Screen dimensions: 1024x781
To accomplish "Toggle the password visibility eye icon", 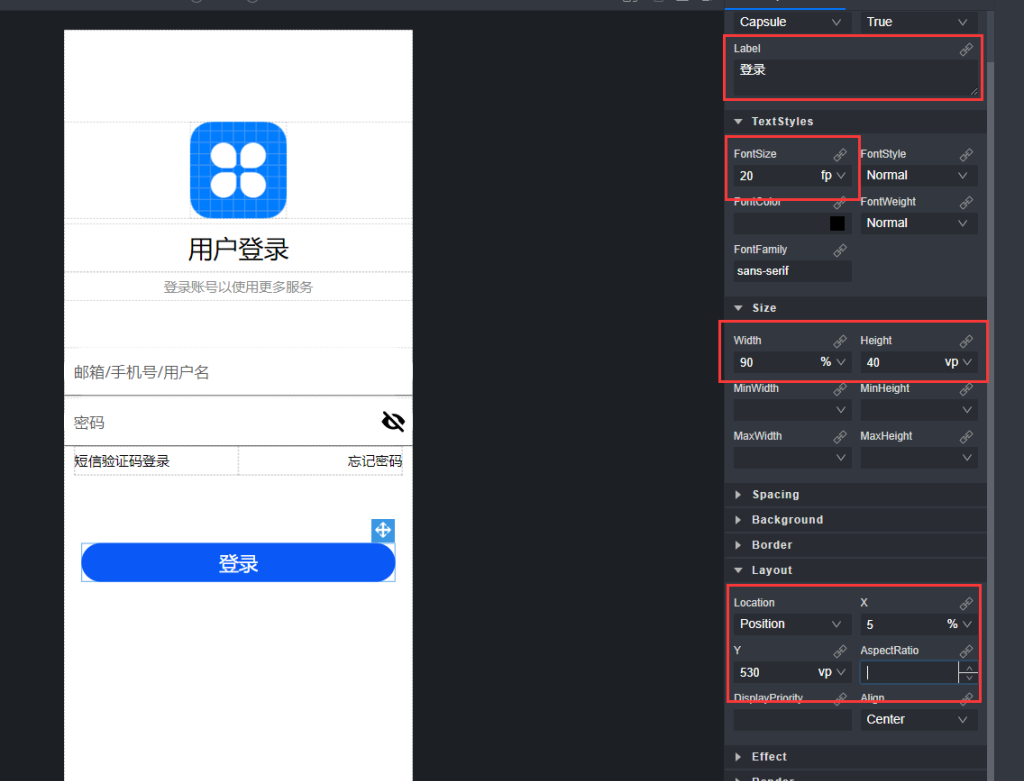I will pos(393,422).
